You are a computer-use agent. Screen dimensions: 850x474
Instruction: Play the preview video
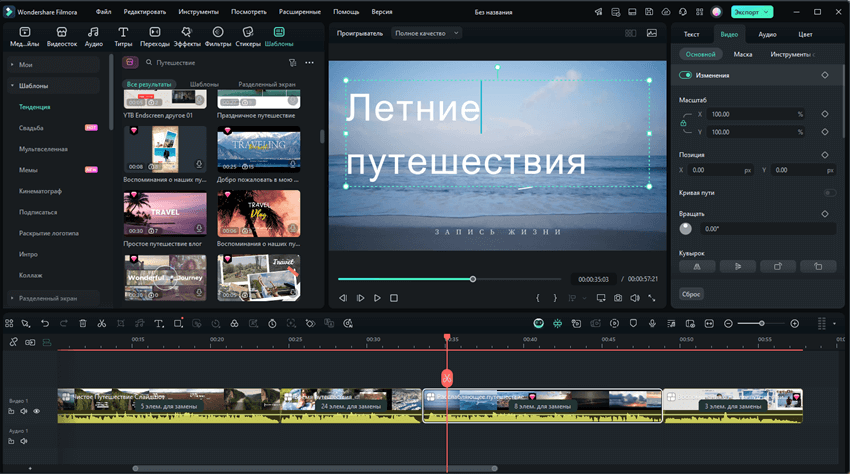377,298
